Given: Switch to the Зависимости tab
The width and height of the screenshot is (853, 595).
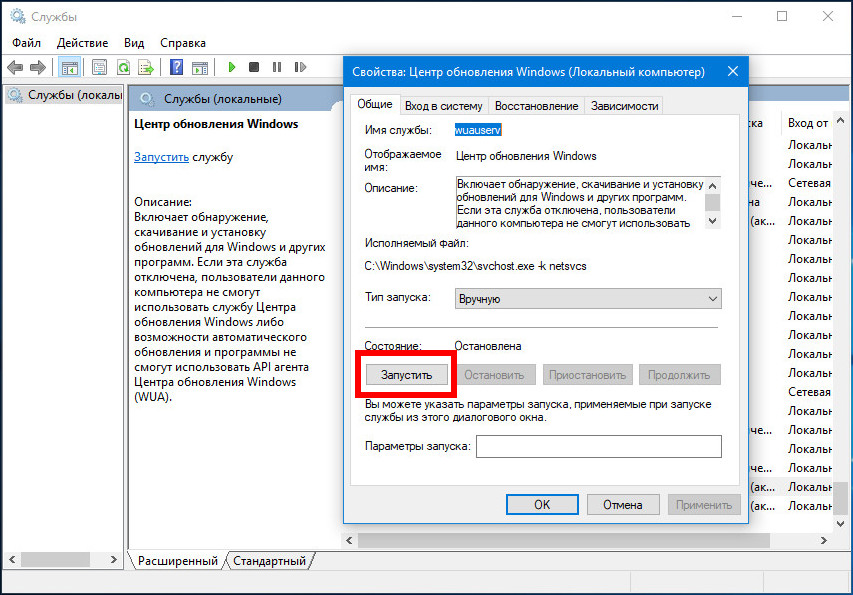Looking at the screenshot, I should tap(625, 106).
